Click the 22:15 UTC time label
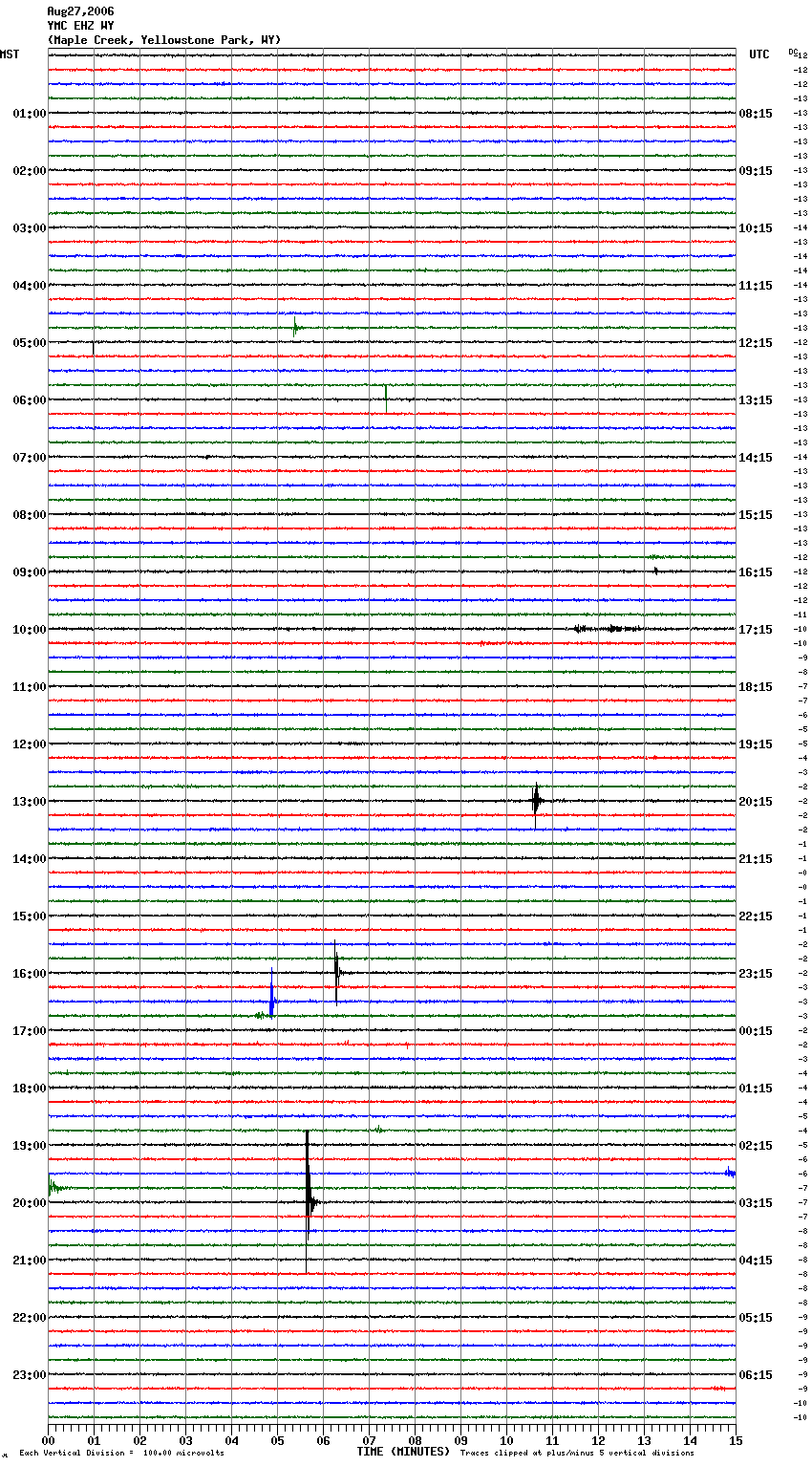This screenshot has width=812, height=1466. (756, 916)
